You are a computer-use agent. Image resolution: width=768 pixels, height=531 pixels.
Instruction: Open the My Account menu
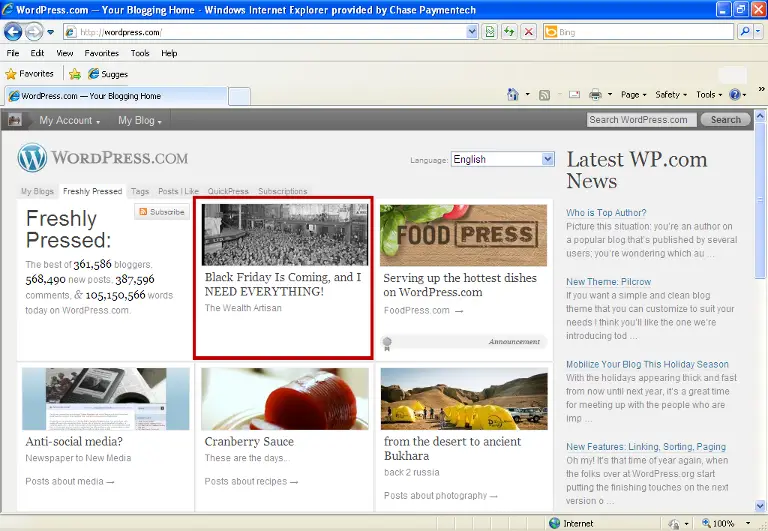coord(70,121)
